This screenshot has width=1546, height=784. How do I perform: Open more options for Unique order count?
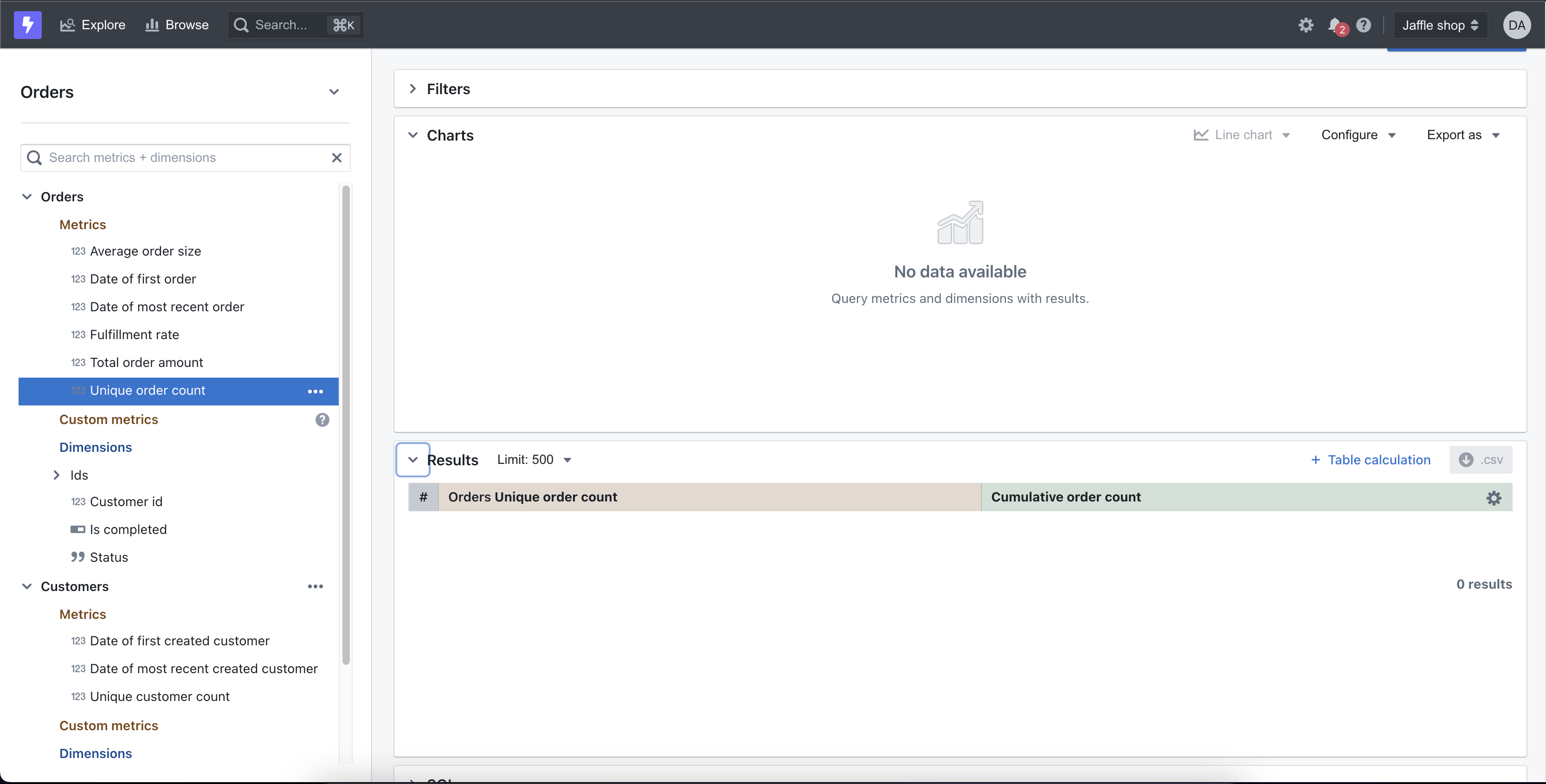(316, 391)
